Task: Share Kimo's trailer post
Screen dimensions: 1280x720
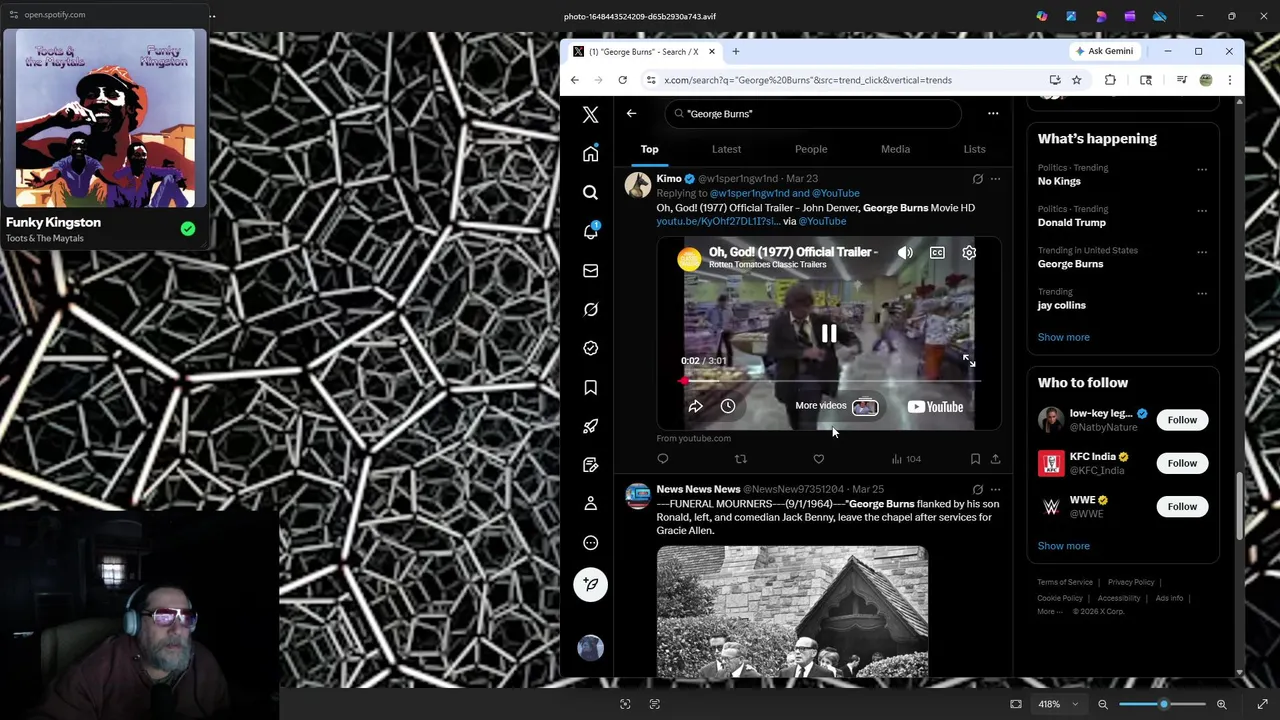Action: point(995,459)
